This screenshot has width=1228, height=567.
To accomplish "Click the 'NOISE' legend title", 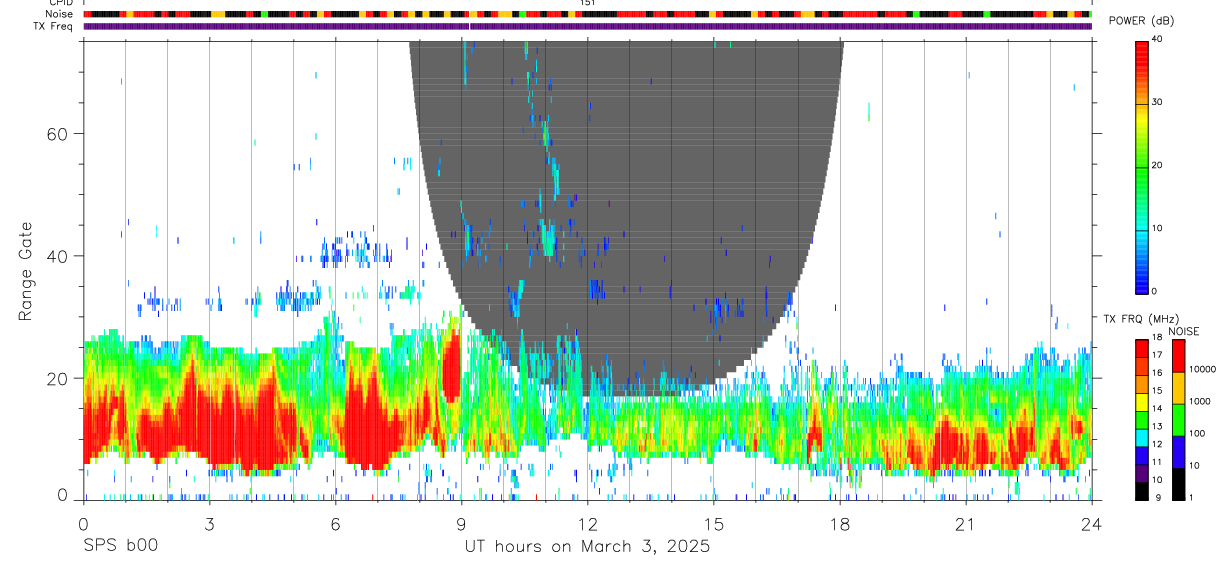I will point(1185,331).
